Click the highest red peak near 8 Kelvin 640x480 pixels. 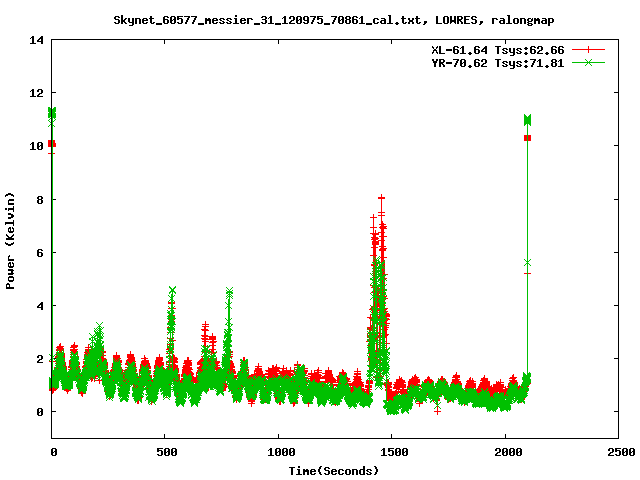pyautogui.click(x=381, y=198)
